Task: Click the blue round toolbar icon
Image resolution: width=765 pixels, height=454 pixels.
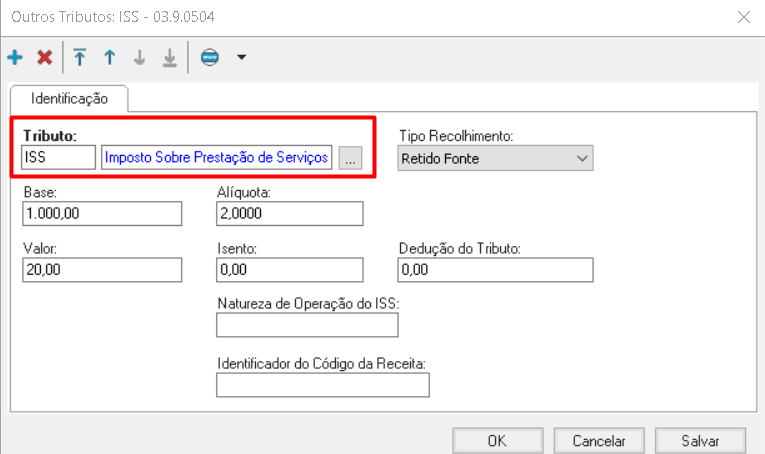Action: [210, 58]
